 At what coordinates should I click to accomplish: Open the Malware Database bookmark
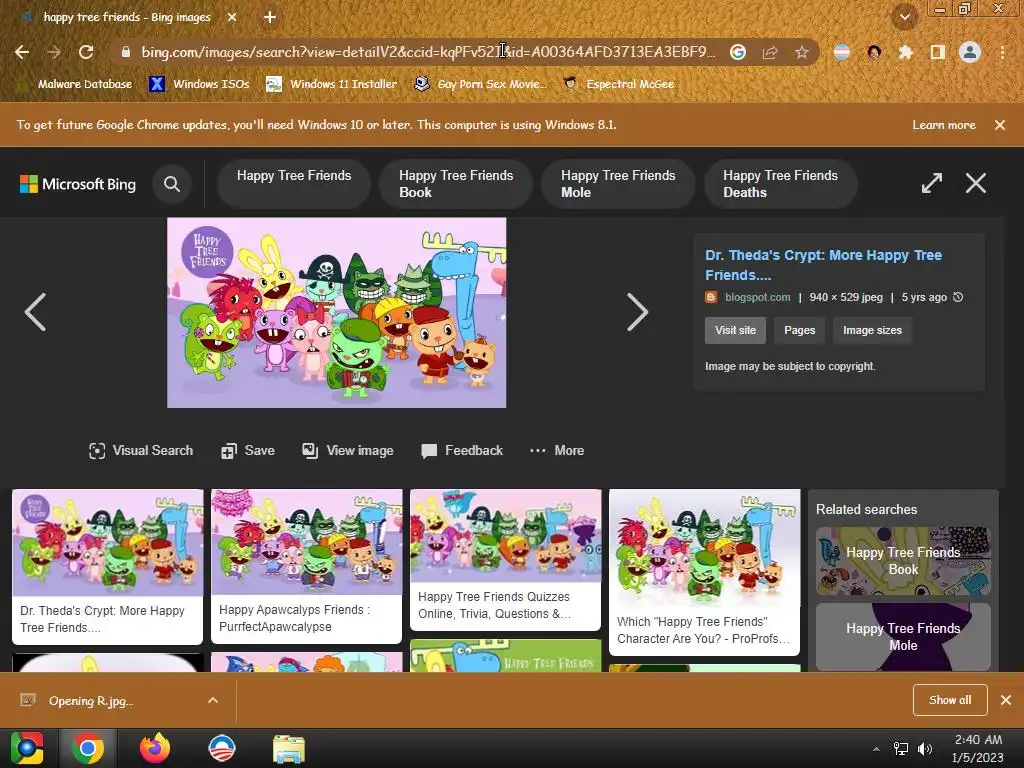(x=74, y=84)
